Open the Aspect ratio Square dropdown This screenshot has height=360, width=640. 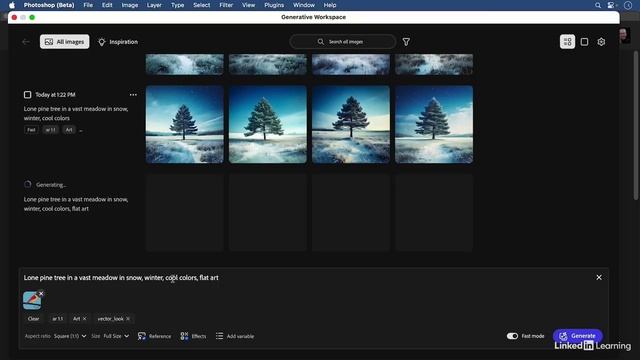(70, 336)
